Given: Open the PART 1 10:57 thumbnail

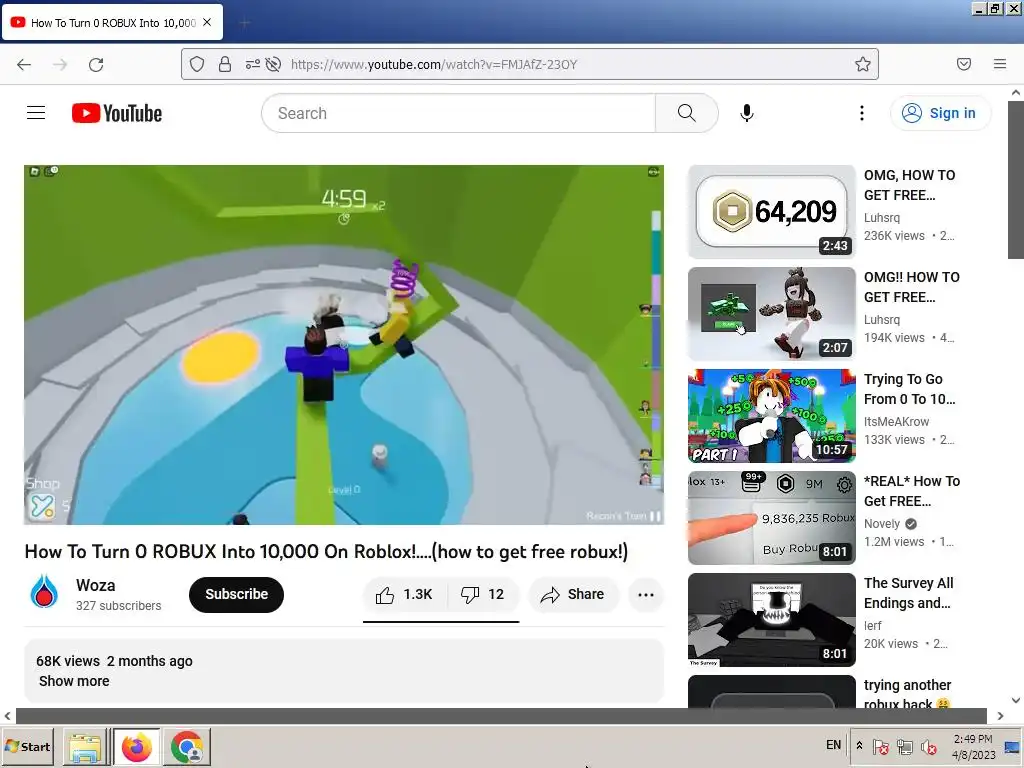Looking at the screenshot, I should coord(771,415).
